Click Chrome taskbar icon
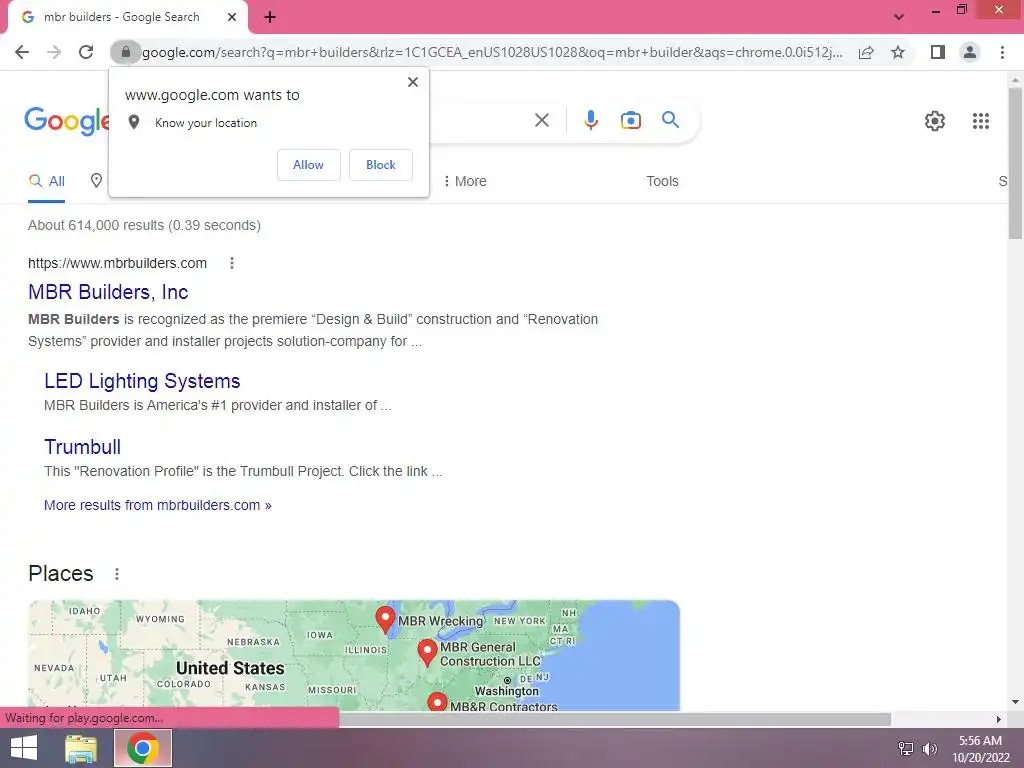 coord(142,748)
